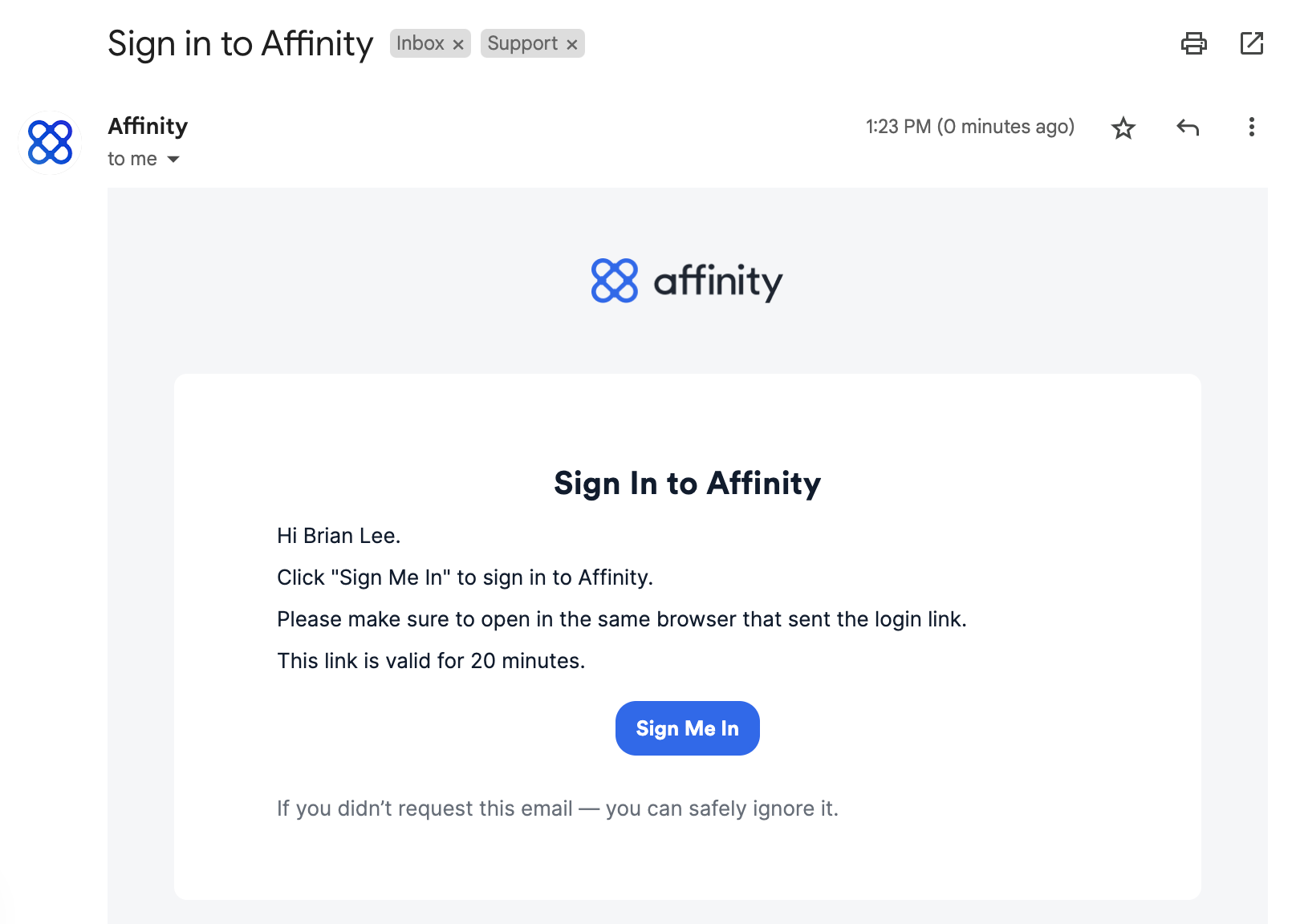Click the Affinity sender avatar
Image resolution: width=1292 pixels, height=924 pixels.
pos(49,142)
